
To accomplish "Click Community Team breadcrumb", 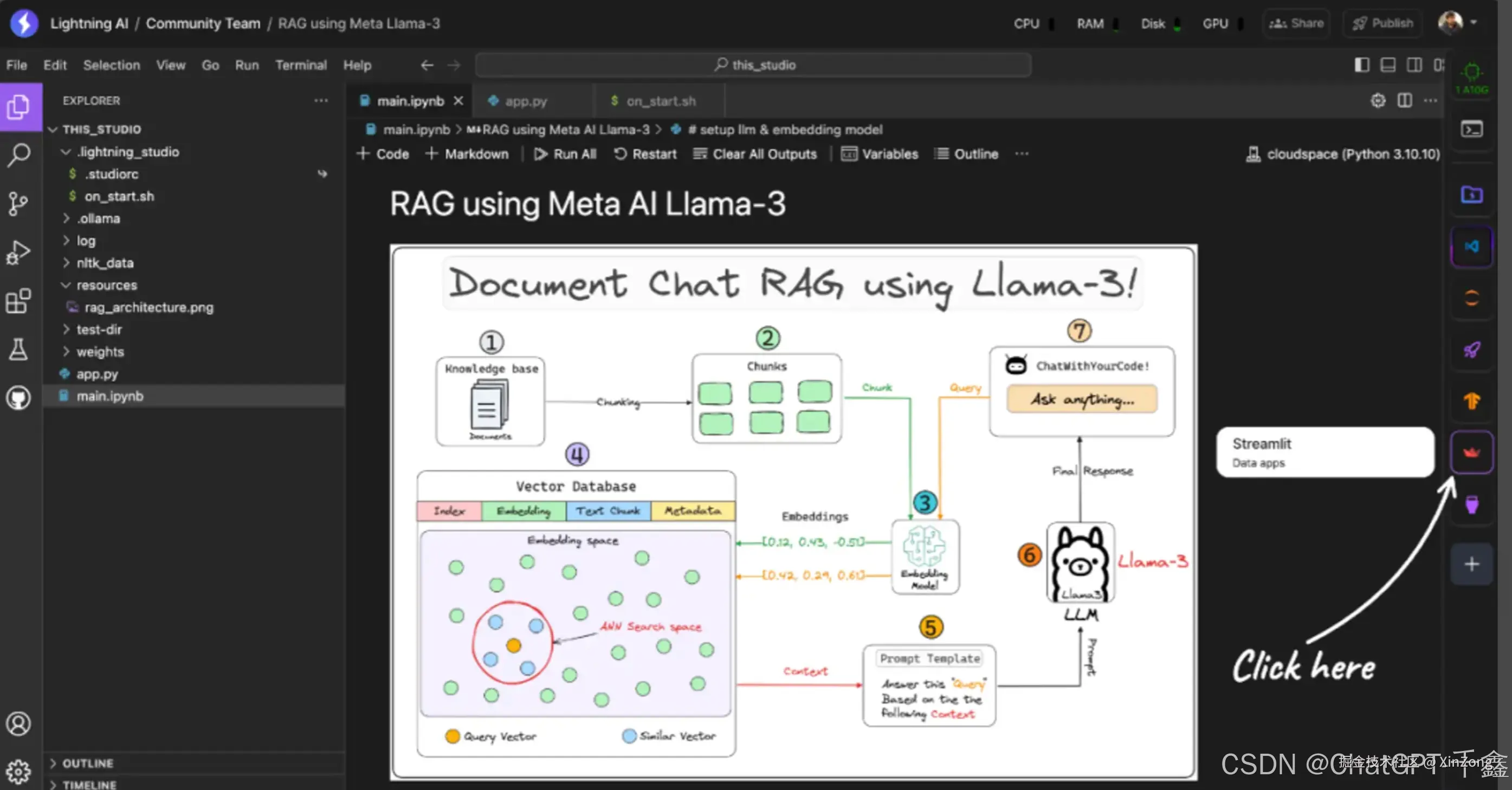I will 203,23.
